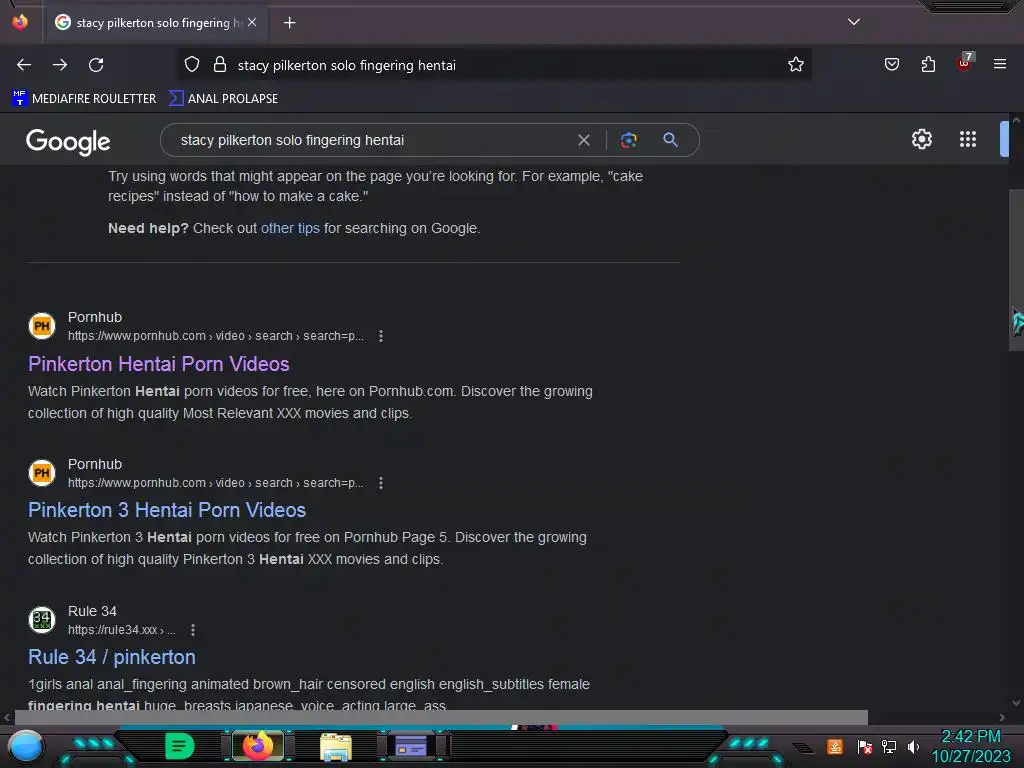
Task: Open the MEDIAFIRE ROULETTER bookmark
Action: [84, 99]
